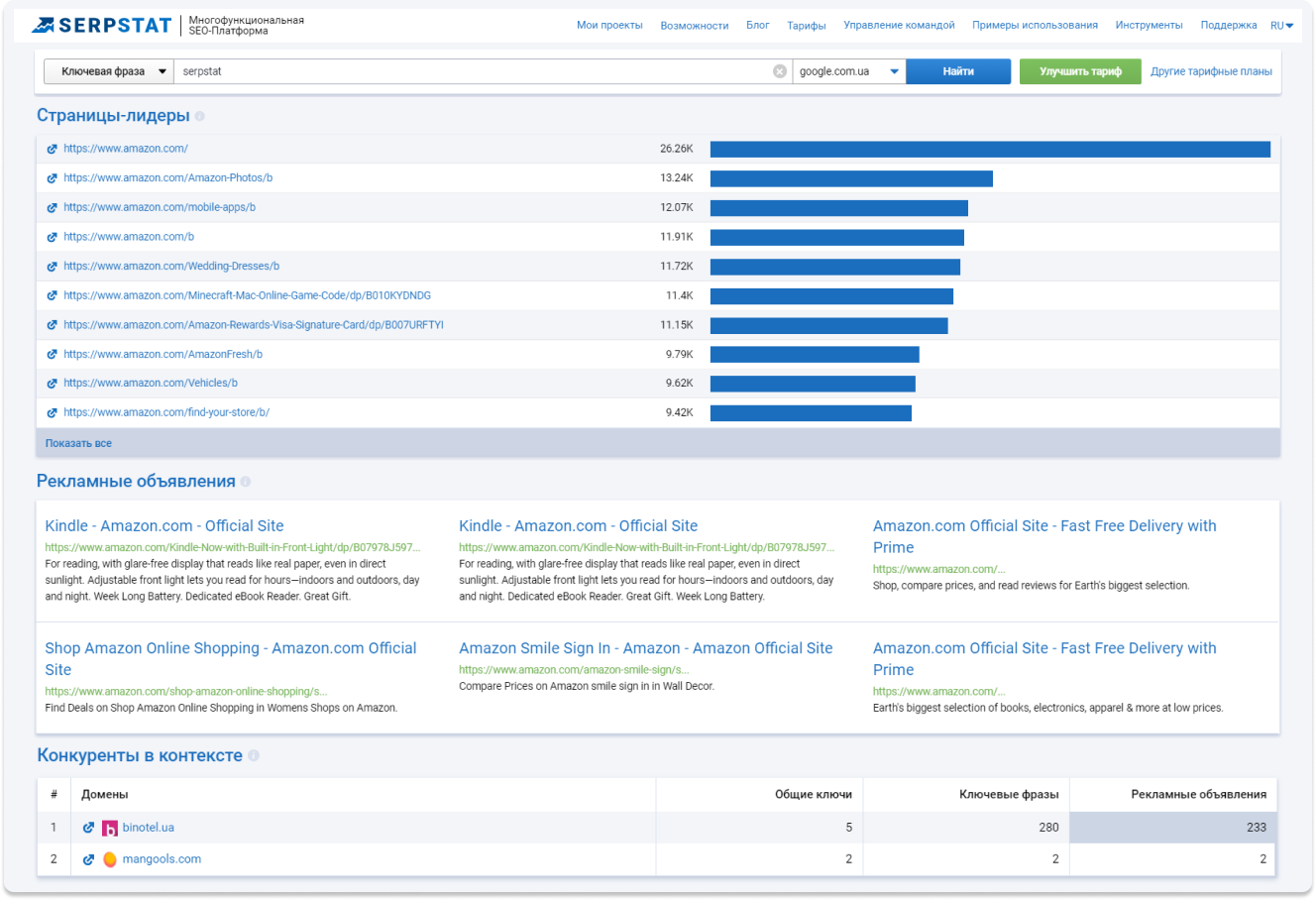
Task: Open external link icon for find-your-store/b row
Action: point(52,412)
